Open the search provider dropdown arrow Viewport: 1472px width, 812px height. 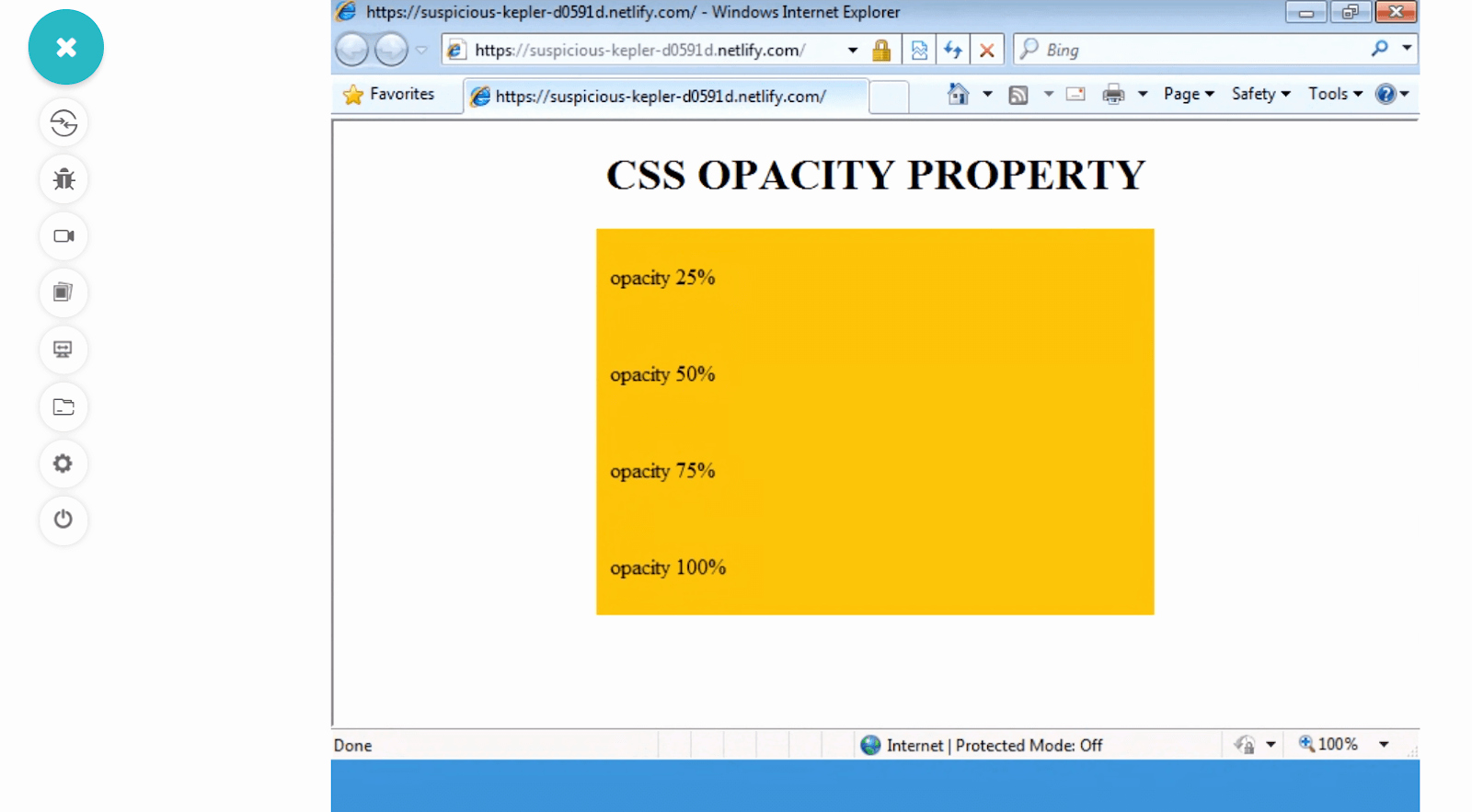coord(1407,48)
